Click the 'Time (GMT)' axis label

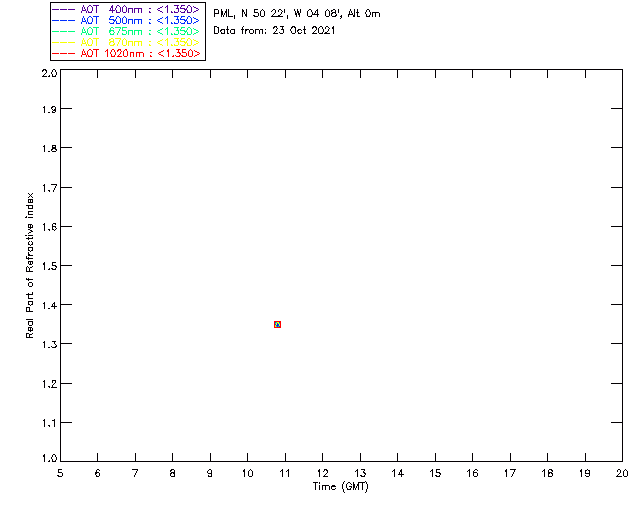(340, 487)
